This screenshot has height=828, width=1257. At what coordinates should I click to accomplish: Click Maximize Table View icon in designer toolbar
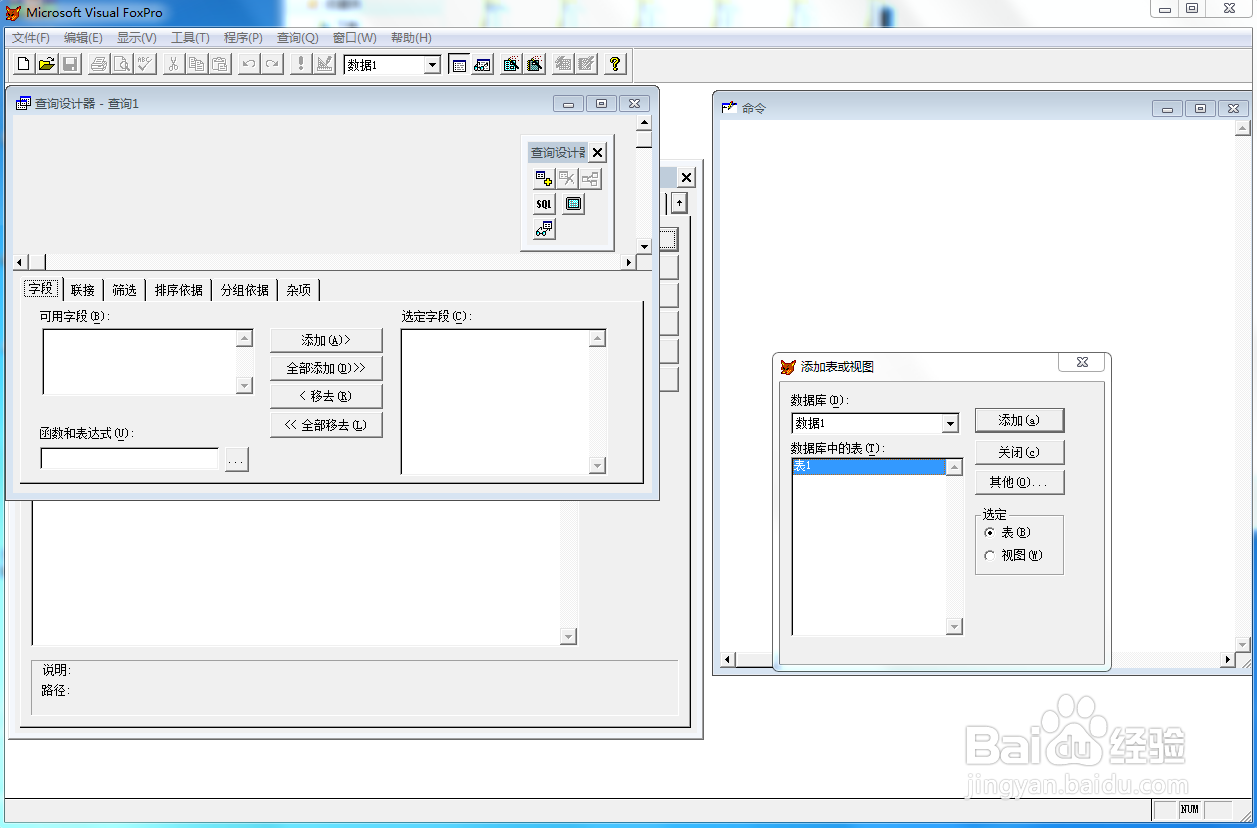coord(573,204)
